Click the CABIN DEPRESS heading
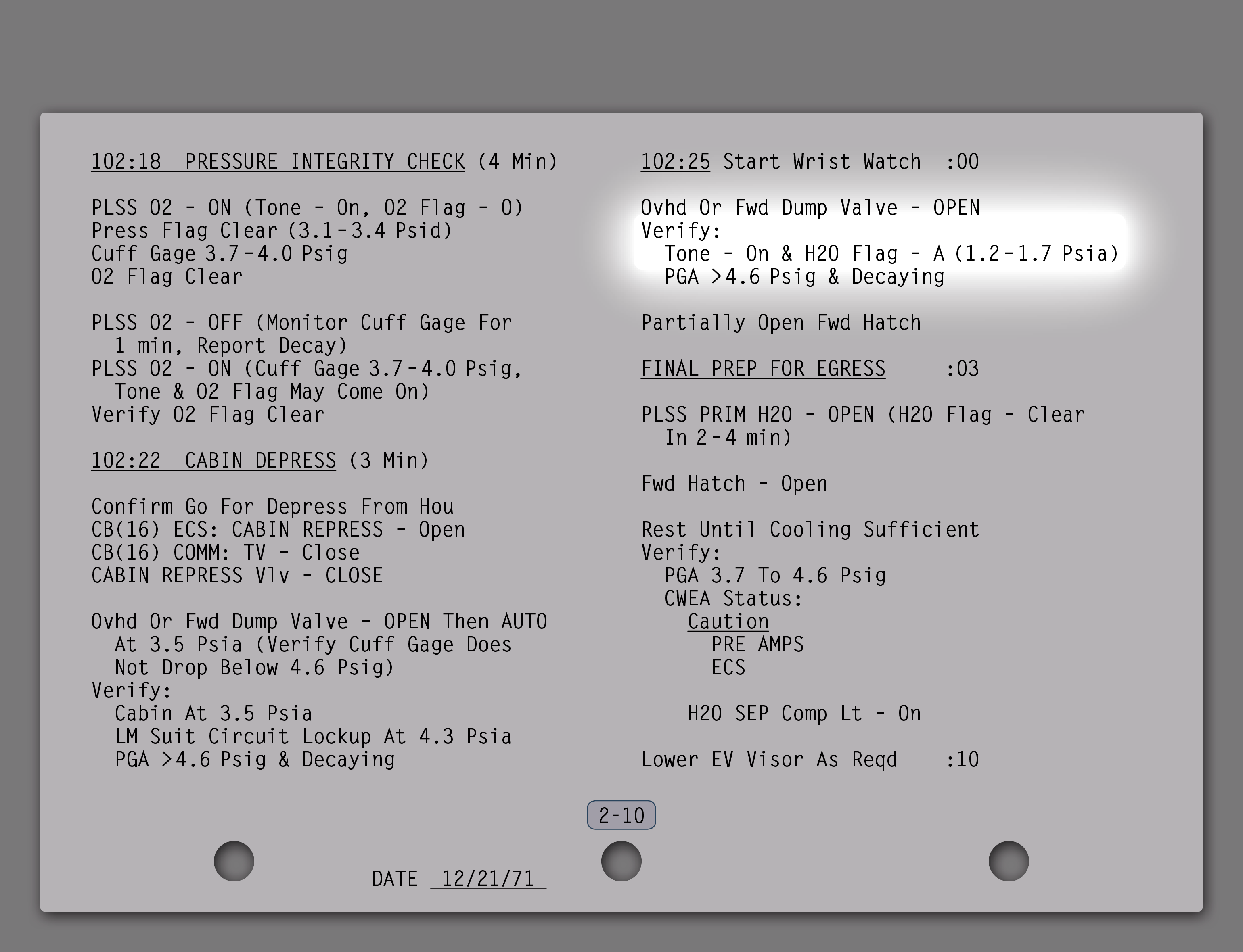This screenshot has height=952, width=1243. (x=260, y=461)
